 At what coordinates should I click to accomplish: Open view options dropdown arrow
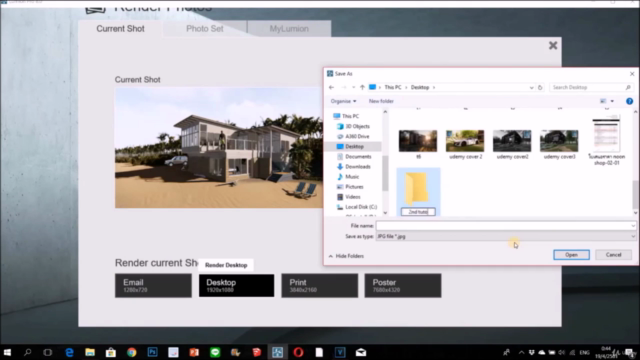[612, 101]
